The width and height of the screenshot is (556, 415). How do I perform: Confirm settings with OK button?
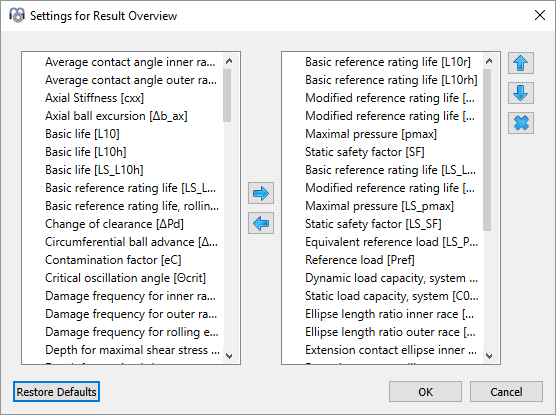pyautogui.click(x=425, y=392)
